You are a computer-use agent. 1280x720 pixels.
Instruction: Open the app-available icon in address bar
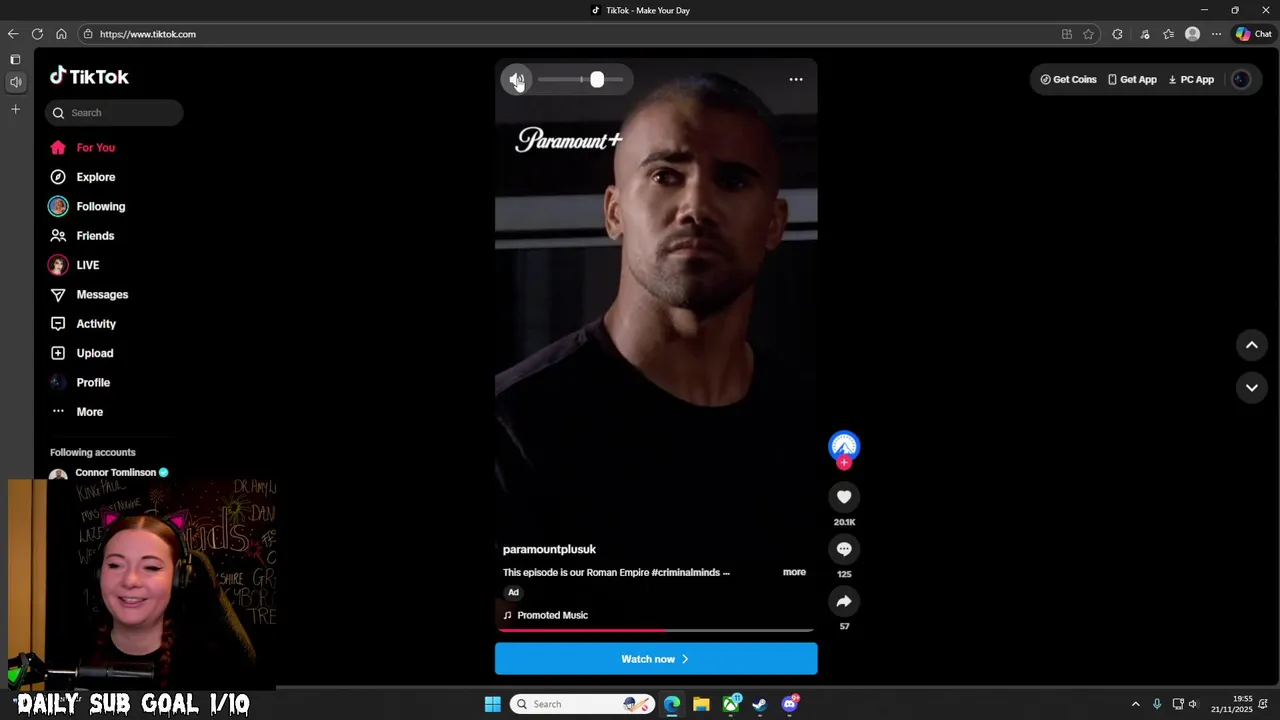(1067, 34)
